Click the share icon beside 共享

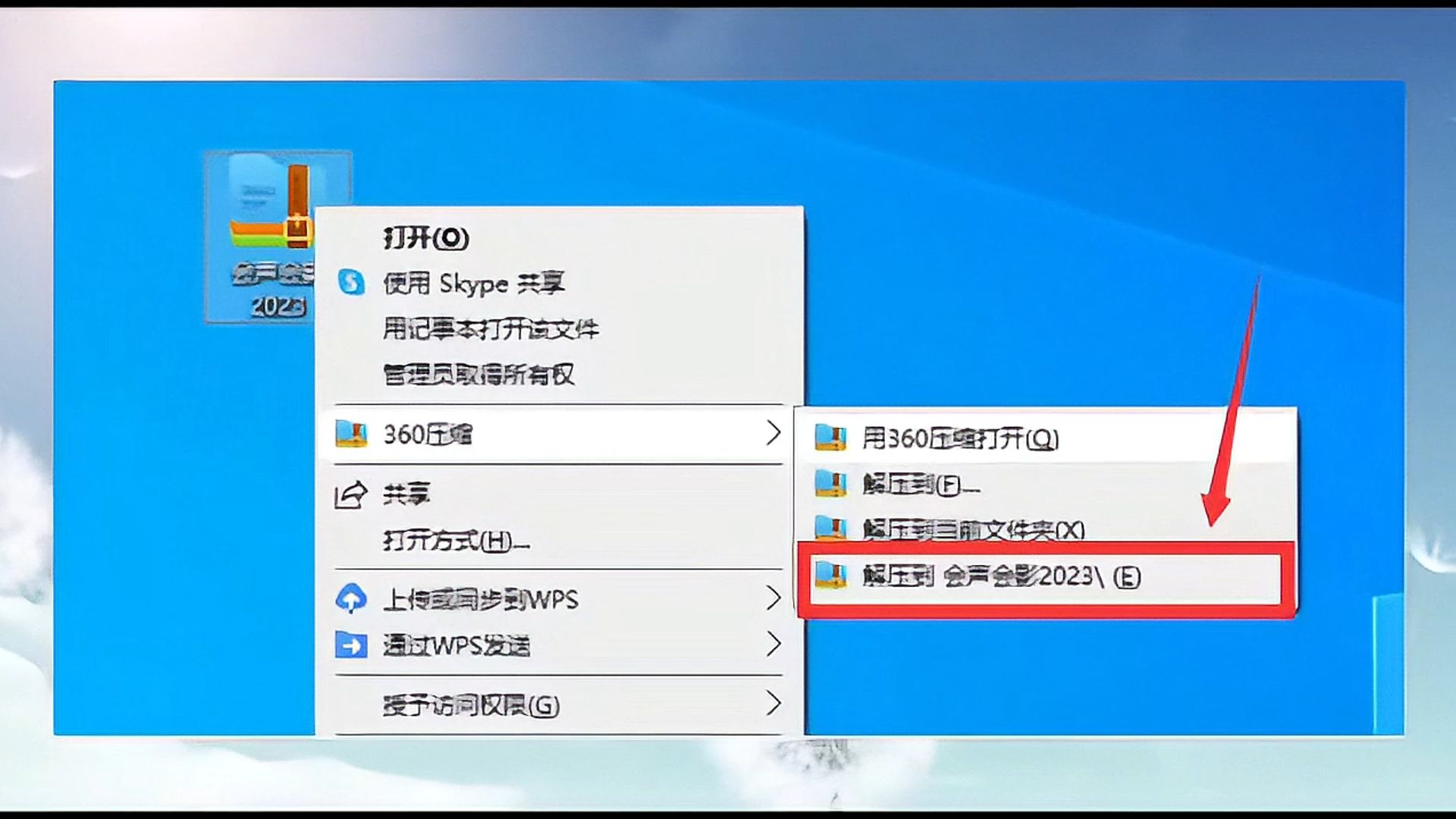pyautogui.click(x=351, y=495)
